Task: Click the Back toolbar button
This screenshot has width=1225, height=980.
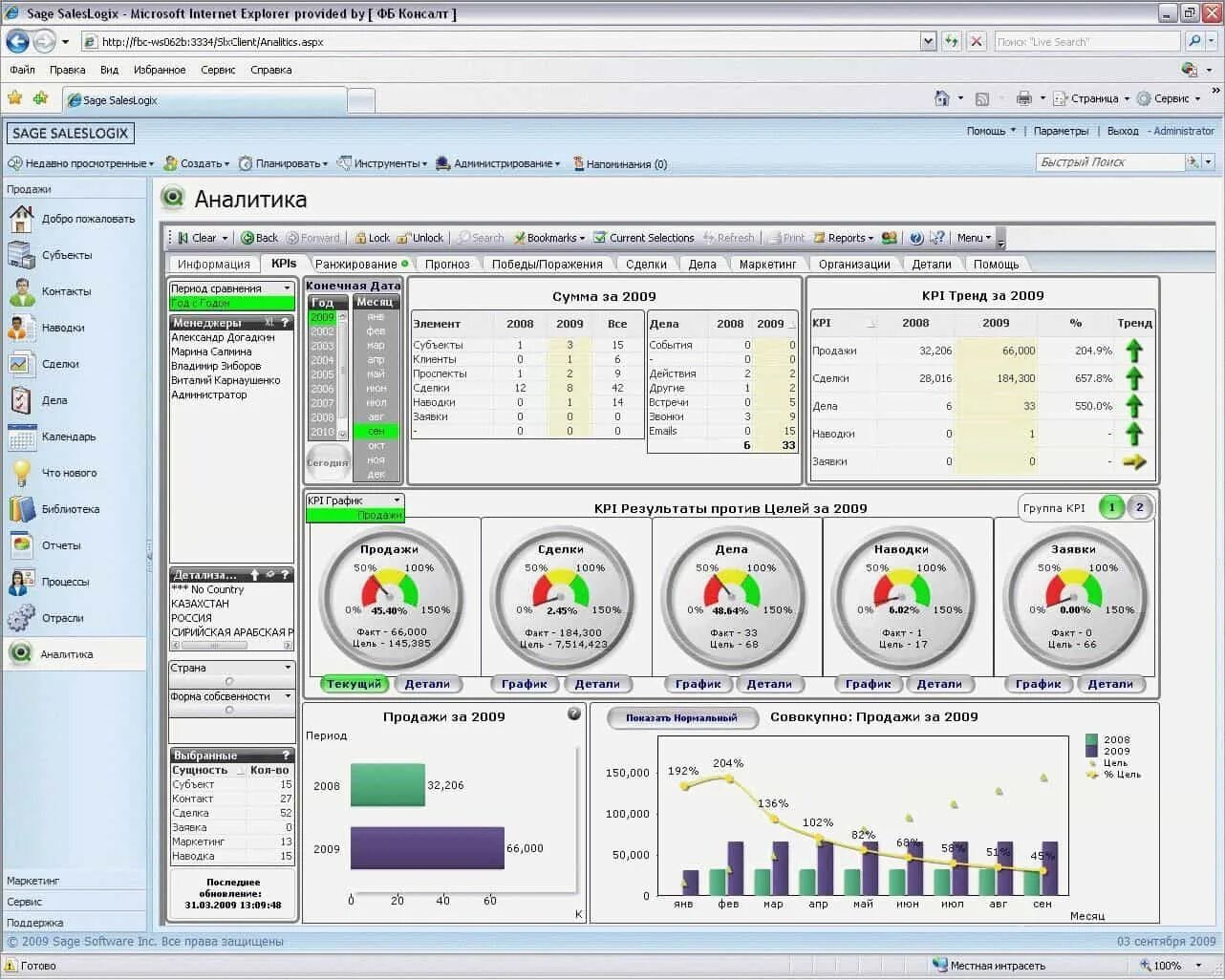Action: point(260,239)
